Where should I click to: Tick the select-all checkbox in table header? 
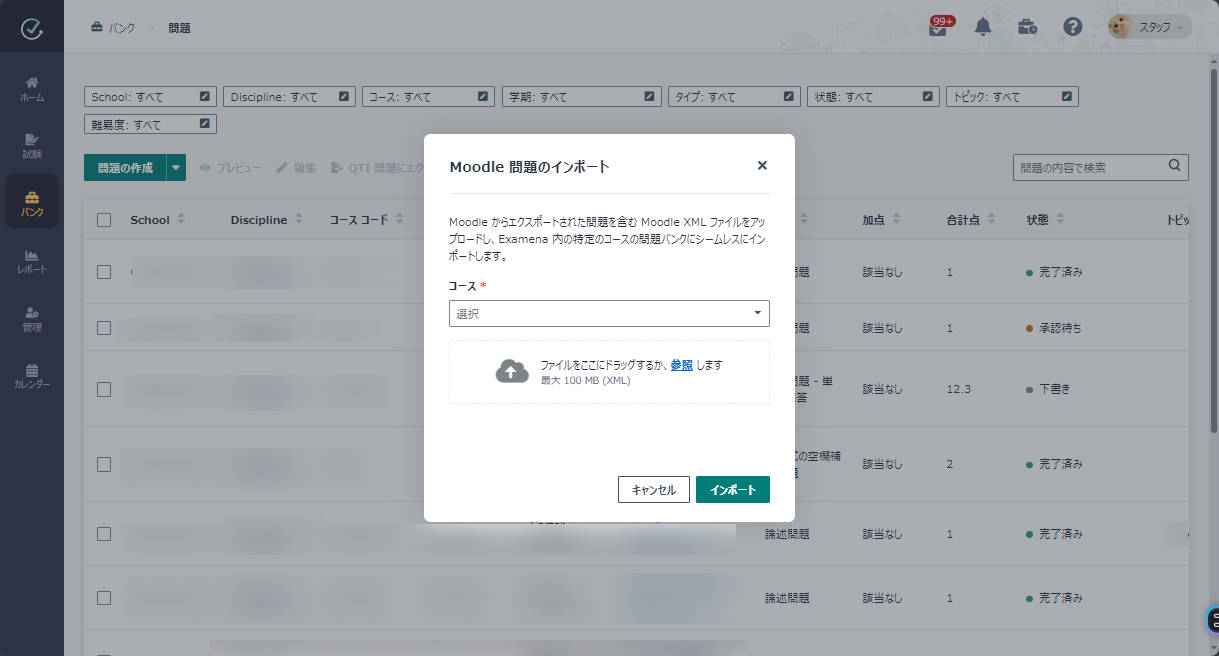(104, 220)
